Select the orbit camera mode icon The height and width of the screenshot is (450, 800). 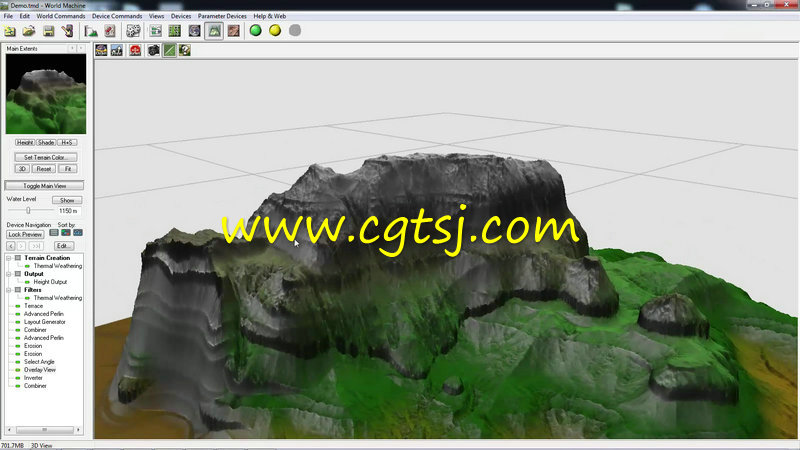coord(102,50)
